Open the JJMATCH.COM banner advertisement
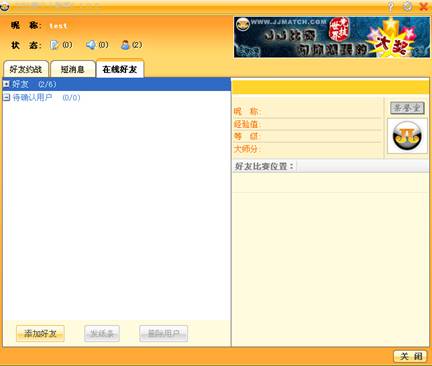Viewport: 432px width, 366px height. click(x=332, y=37)
